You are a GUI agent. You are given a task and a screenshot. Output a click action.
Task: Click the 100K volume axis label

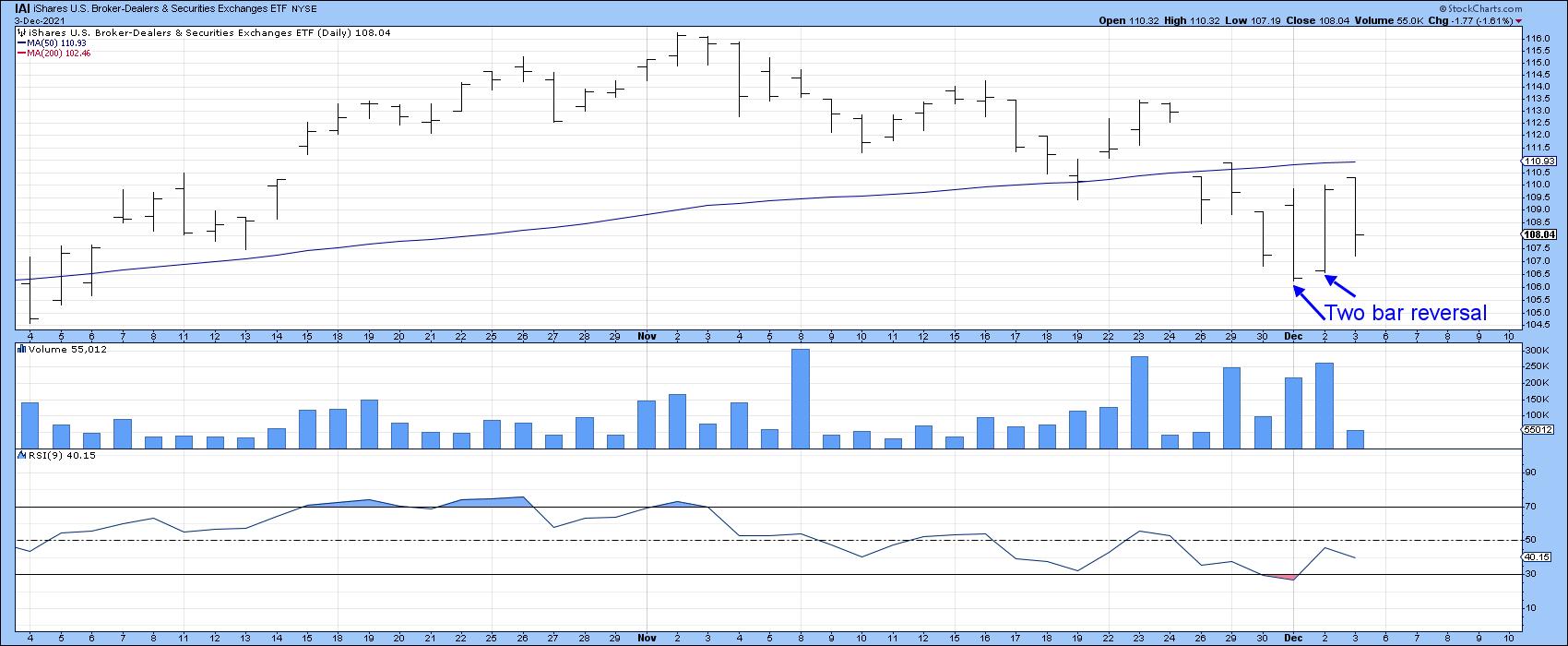(x=1538, y=416)
